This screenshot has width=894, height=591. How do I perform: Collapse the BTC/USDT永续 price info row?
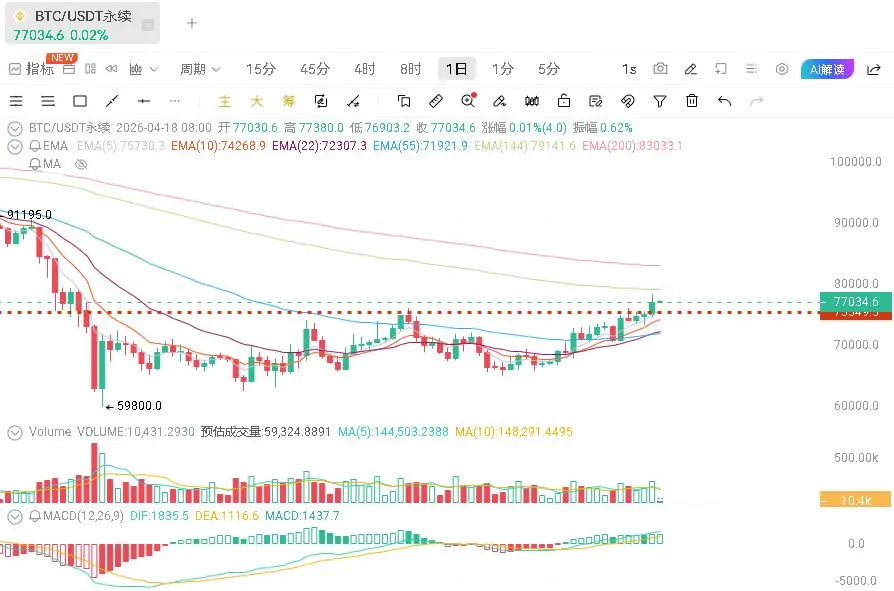[15, 128]
